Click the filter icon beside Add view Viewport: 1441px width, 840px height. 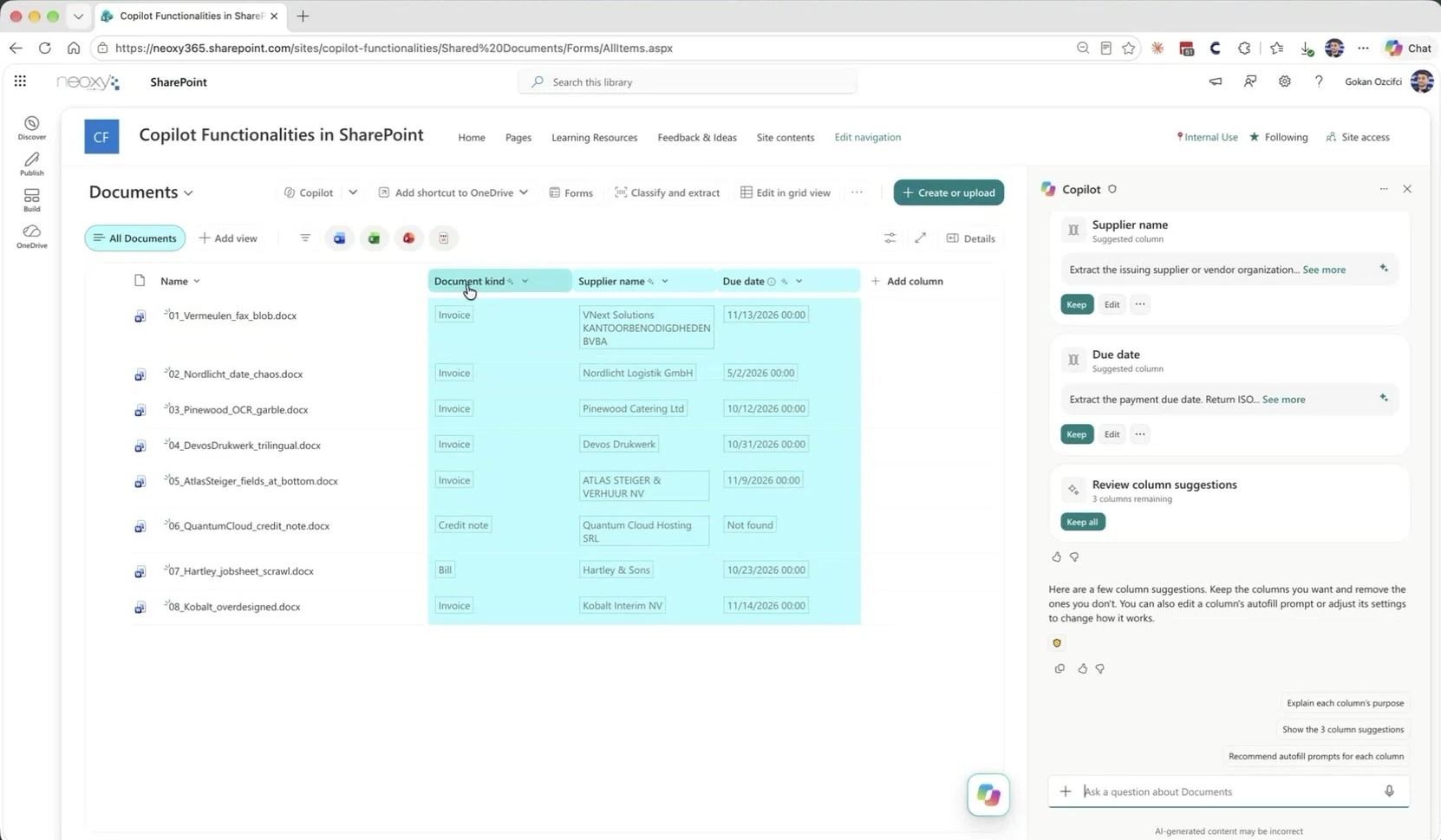[305, 238]
